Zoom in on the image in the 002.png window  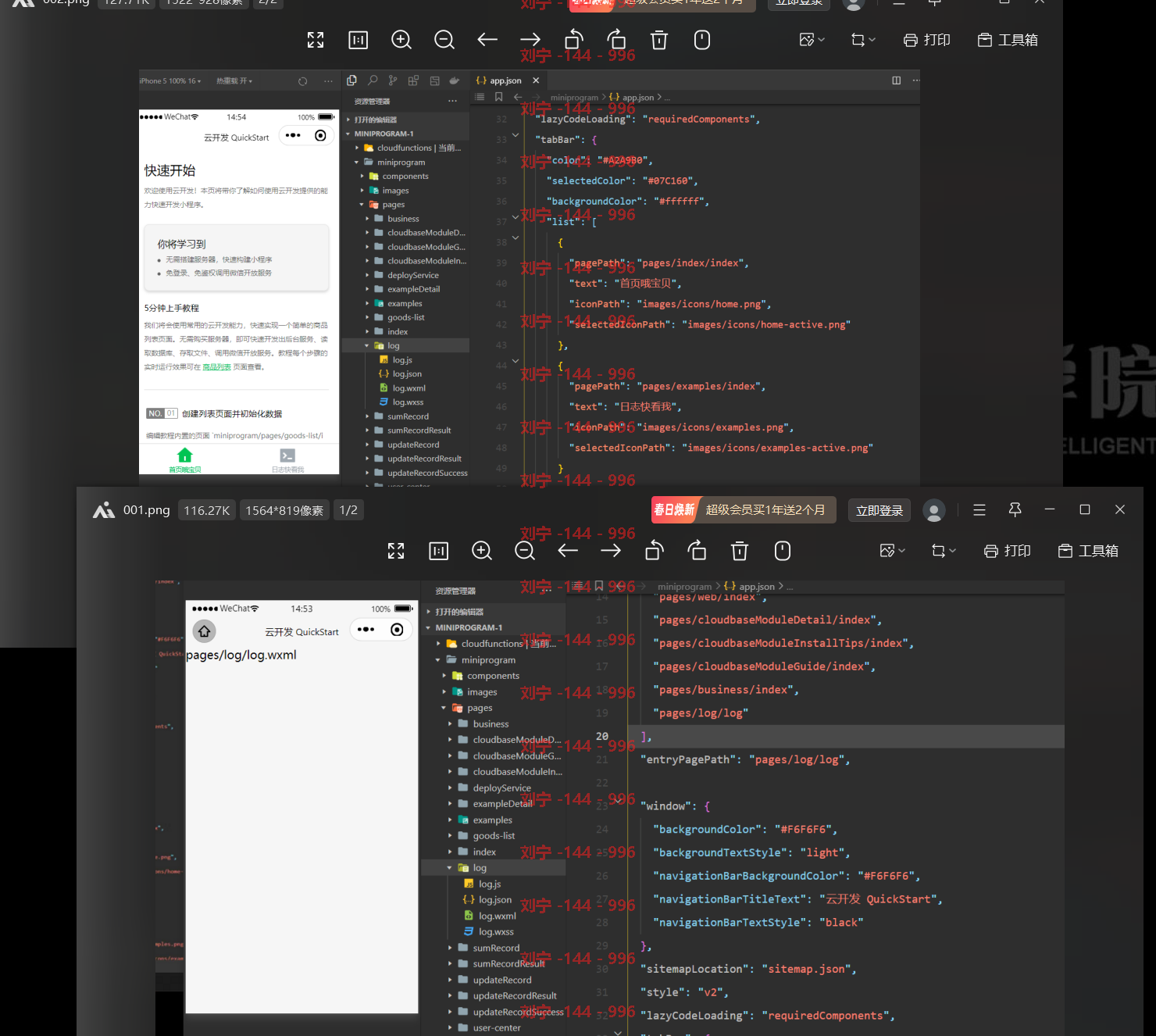click(401, 40)
